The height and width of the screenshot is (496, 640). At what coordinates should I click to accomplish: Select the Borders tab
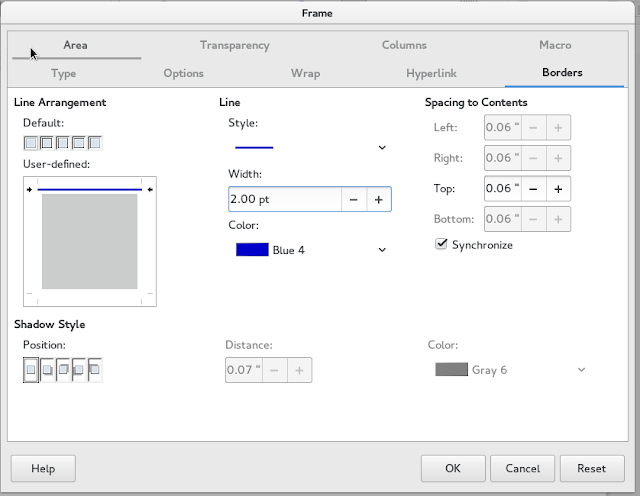pos(562,73)
